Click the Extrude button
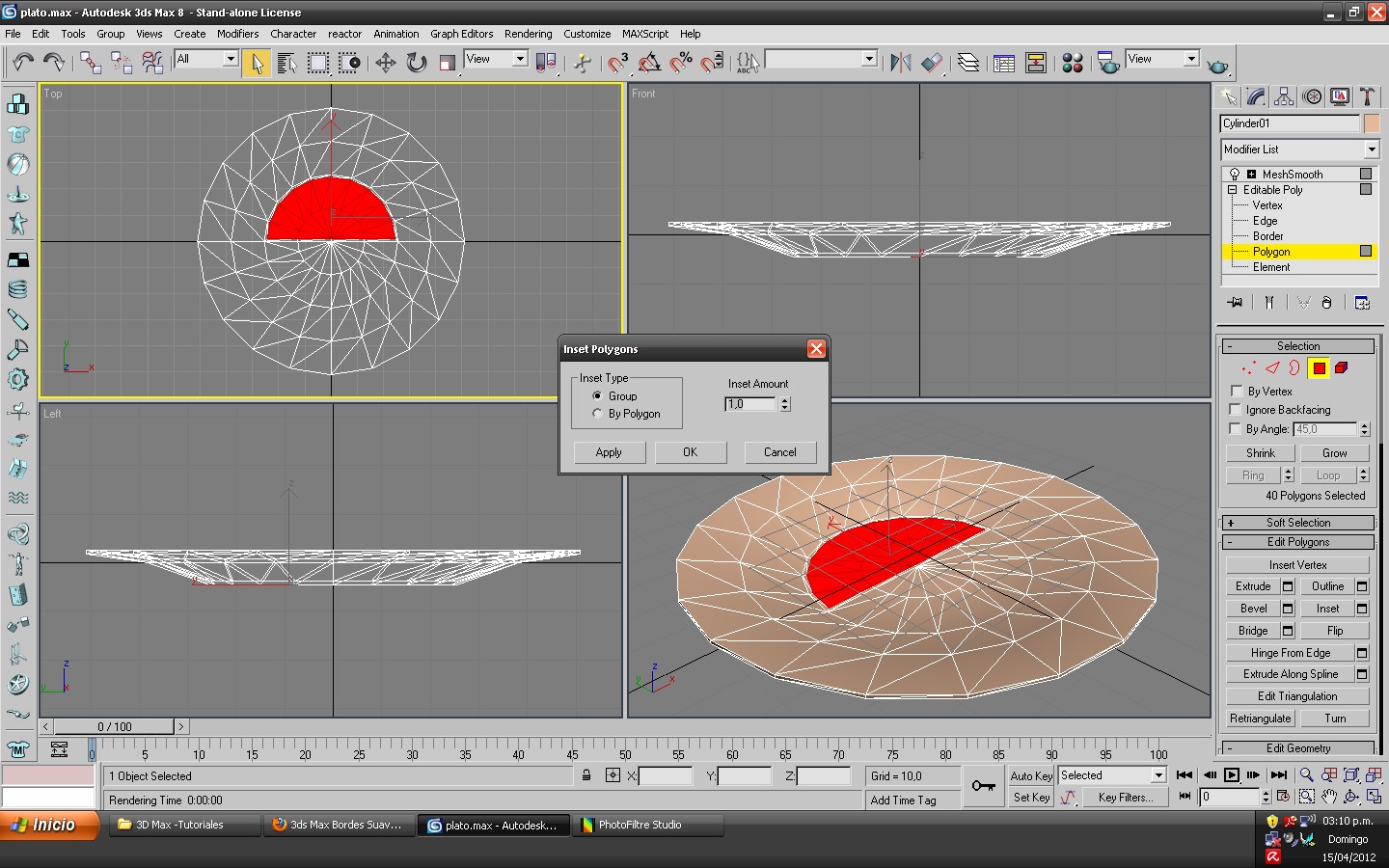Image resolution: width=1389 pixels, height=868 pixels. (1253, 586)
